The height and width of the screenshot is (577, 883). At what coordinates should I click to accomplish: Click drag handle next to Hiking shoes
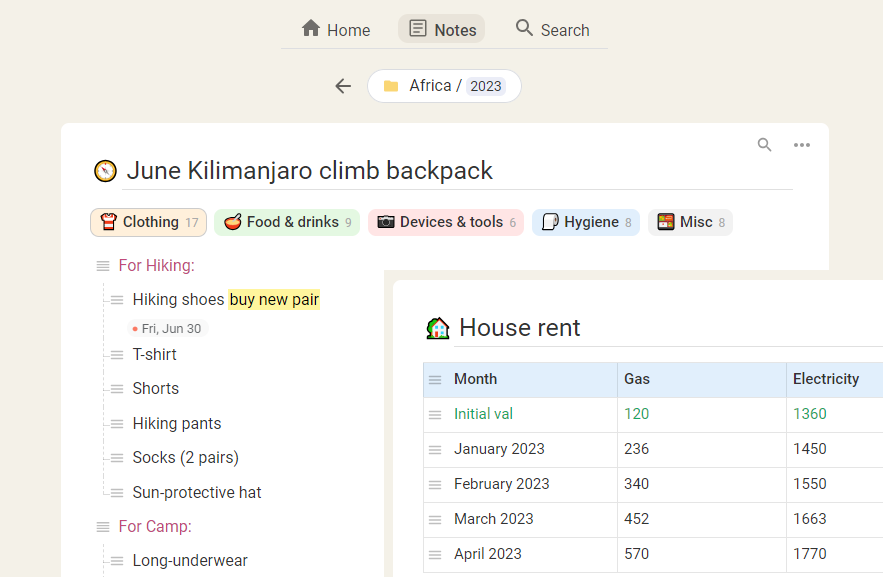pyautogui.click(x=117, y=300)
